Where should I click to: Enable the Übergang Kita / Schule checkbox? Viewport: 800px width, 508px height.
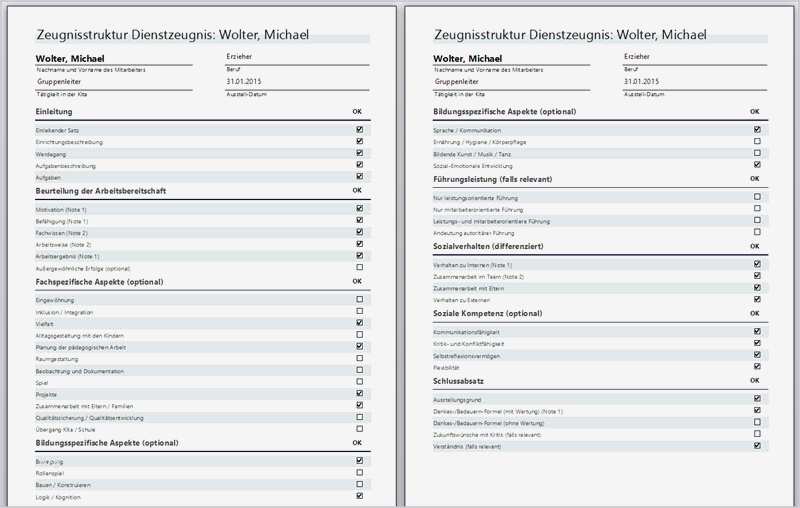(x=360, y=428)
